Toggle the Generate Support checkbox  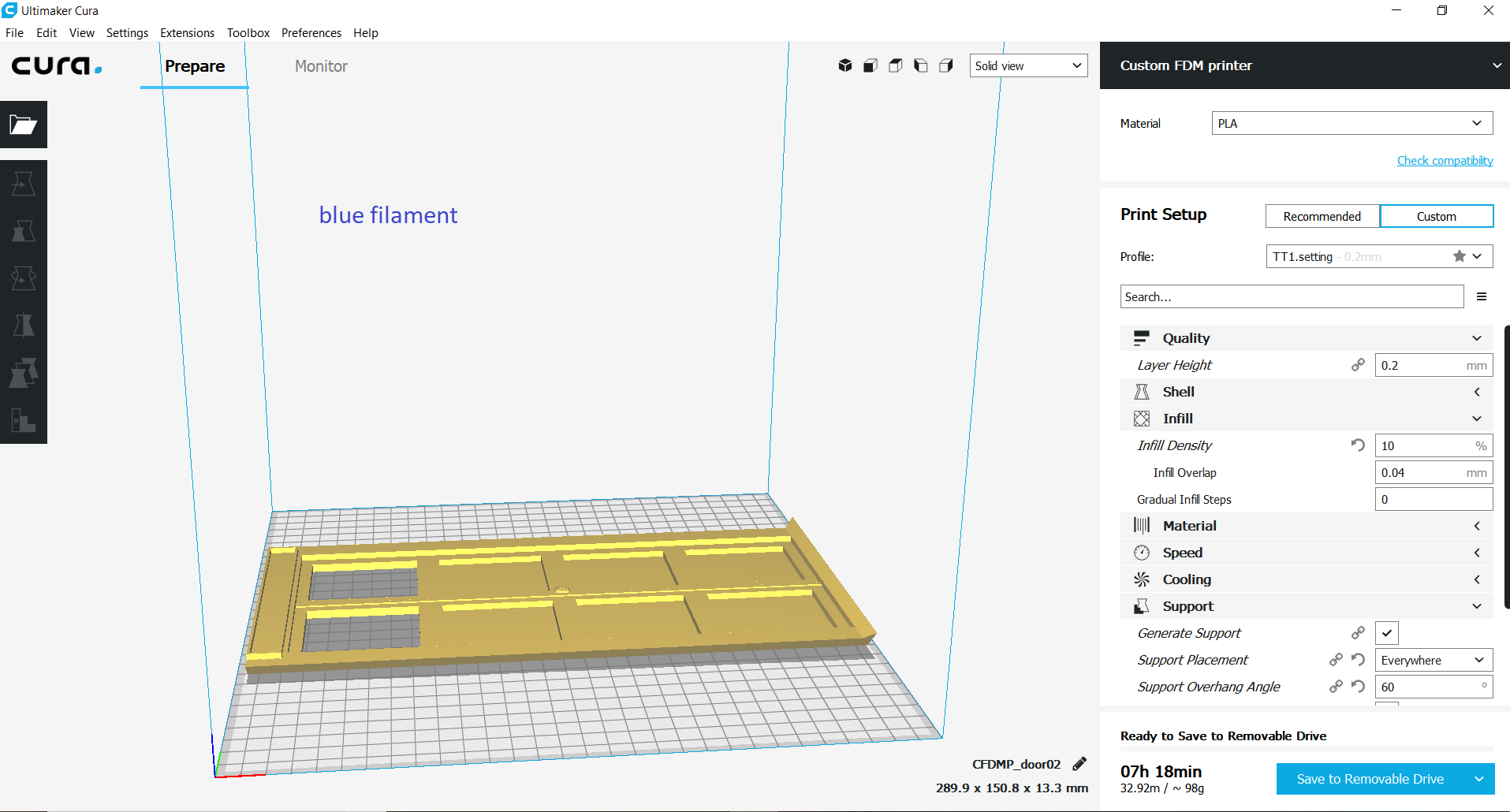[x=1387, y=633]
